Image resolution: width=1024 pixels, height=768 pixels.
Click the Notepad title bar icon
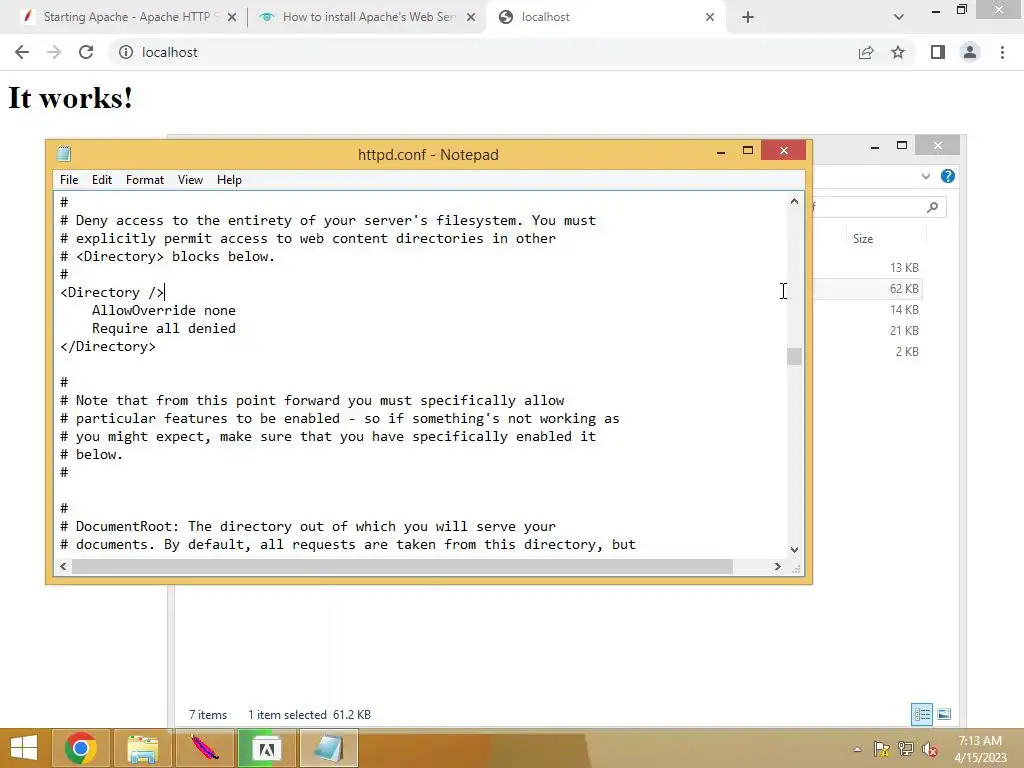[x=64, y=154]
